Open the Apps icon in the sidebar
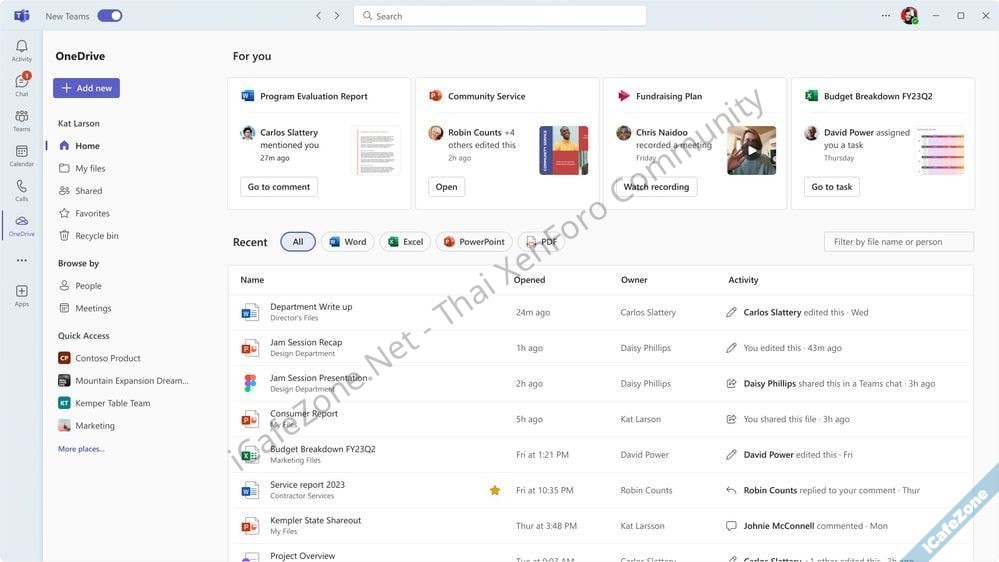The image size is (999, 562). pyautogui.click(x=21, y=294)
